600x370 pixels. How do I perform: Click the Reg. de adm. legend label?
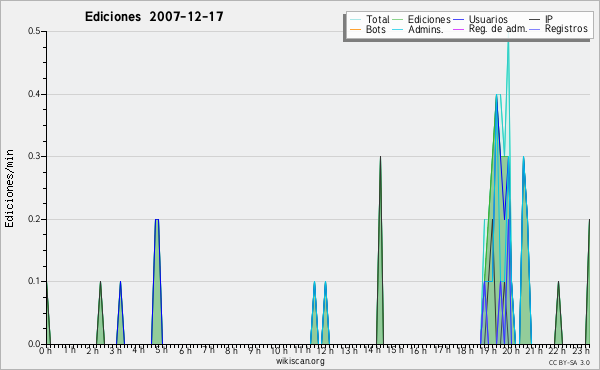498,29
